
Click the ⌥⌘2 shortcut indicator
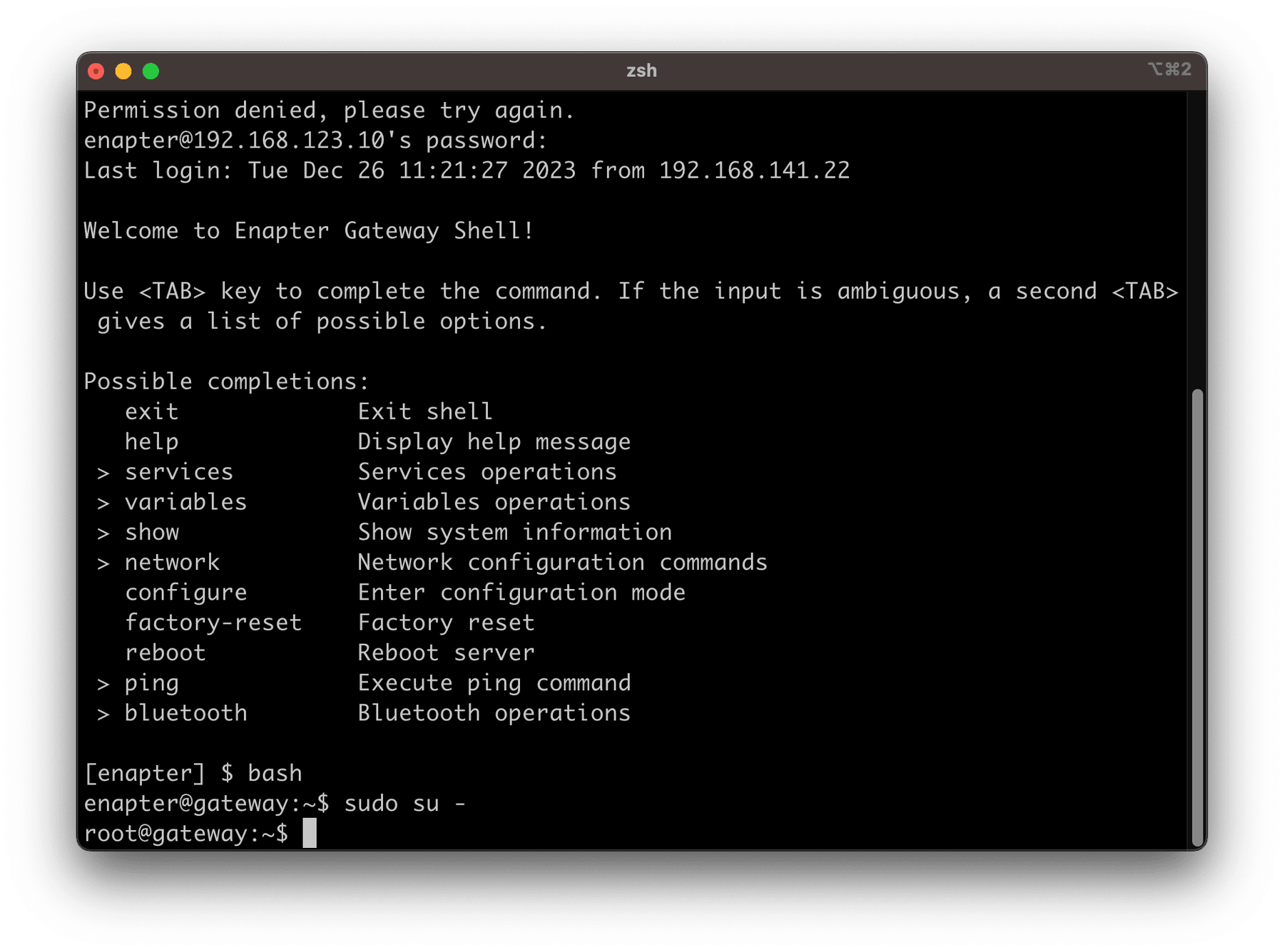click(x=1170, y=69)
